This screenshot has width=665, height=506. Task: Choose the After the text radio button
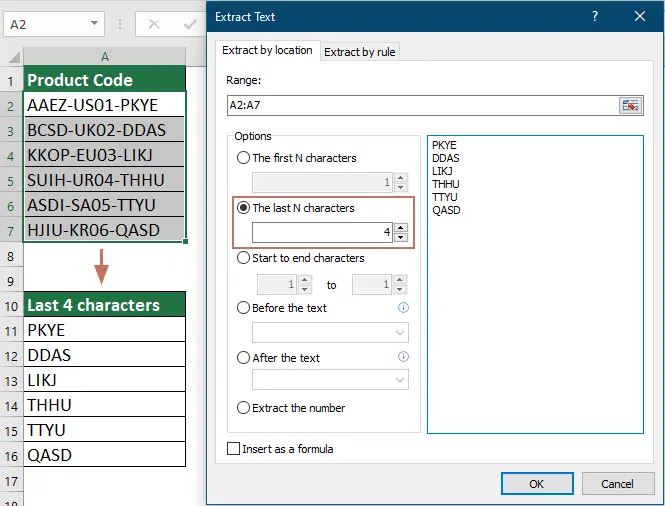point(243,358)
